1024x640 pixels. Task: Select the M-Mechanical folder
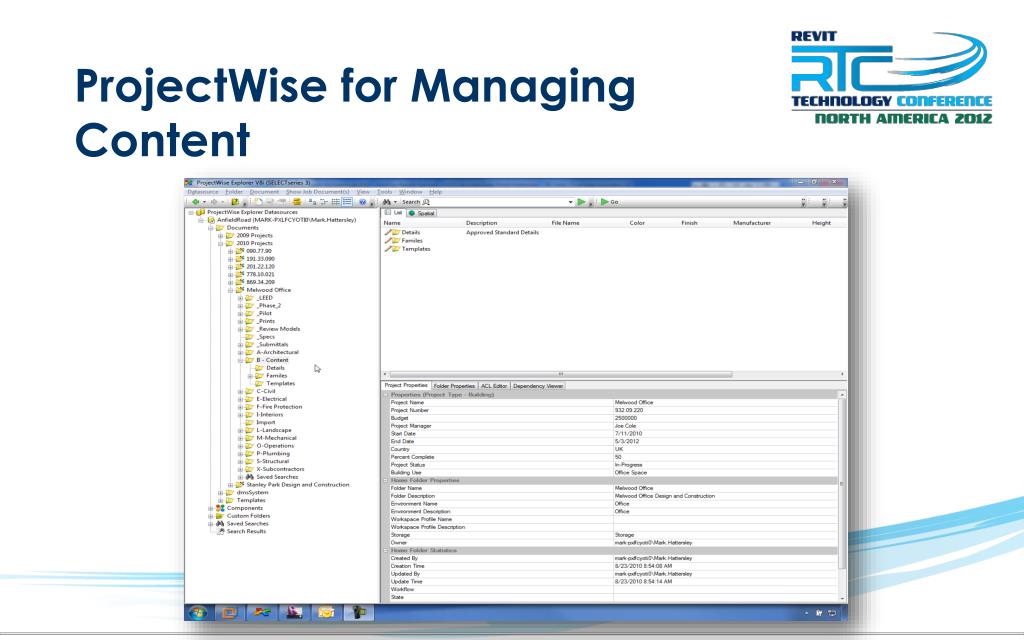coord(276,438)
